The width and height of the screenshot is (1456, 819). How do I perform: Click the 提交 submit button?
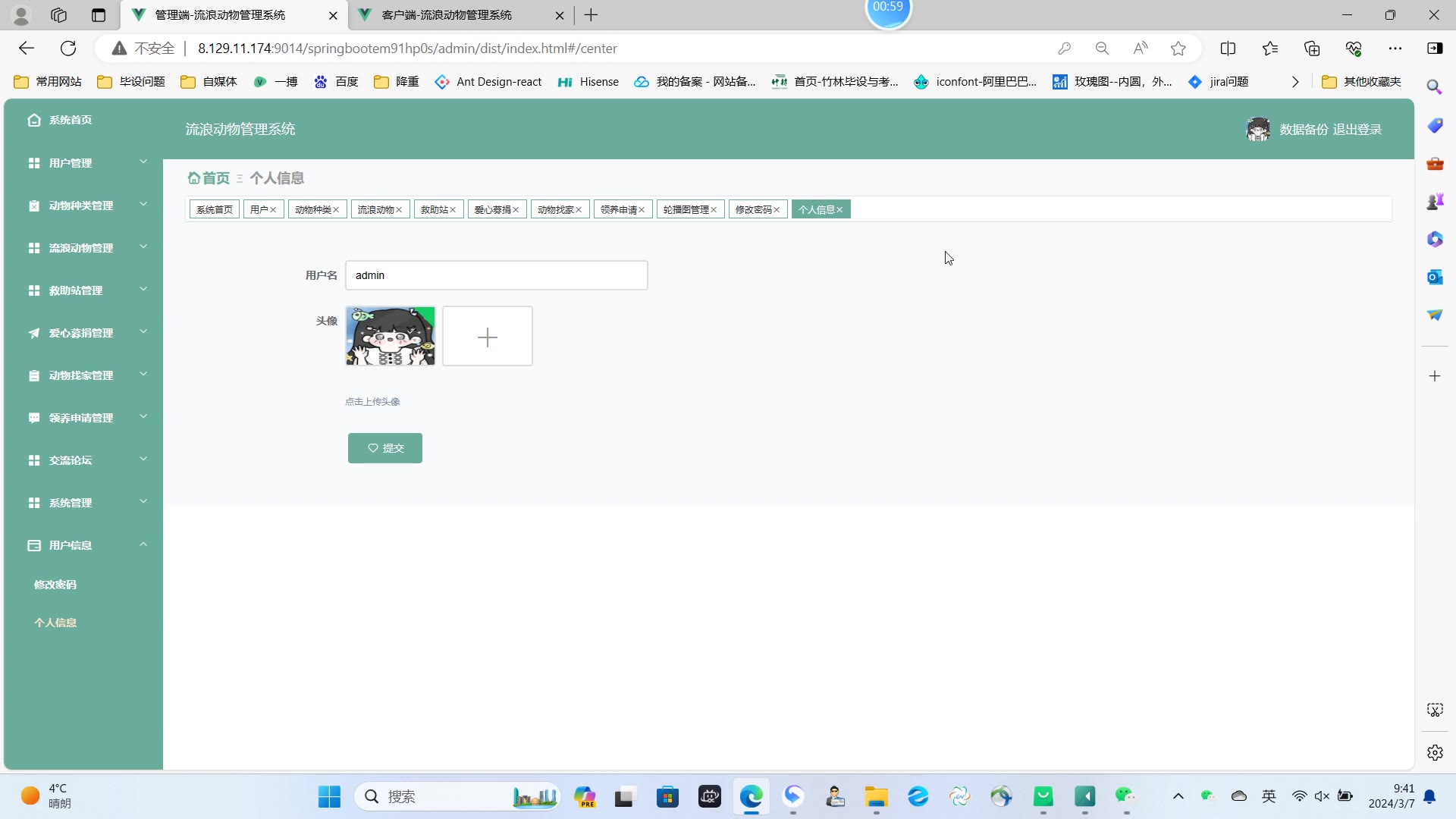tap(384, 448)
